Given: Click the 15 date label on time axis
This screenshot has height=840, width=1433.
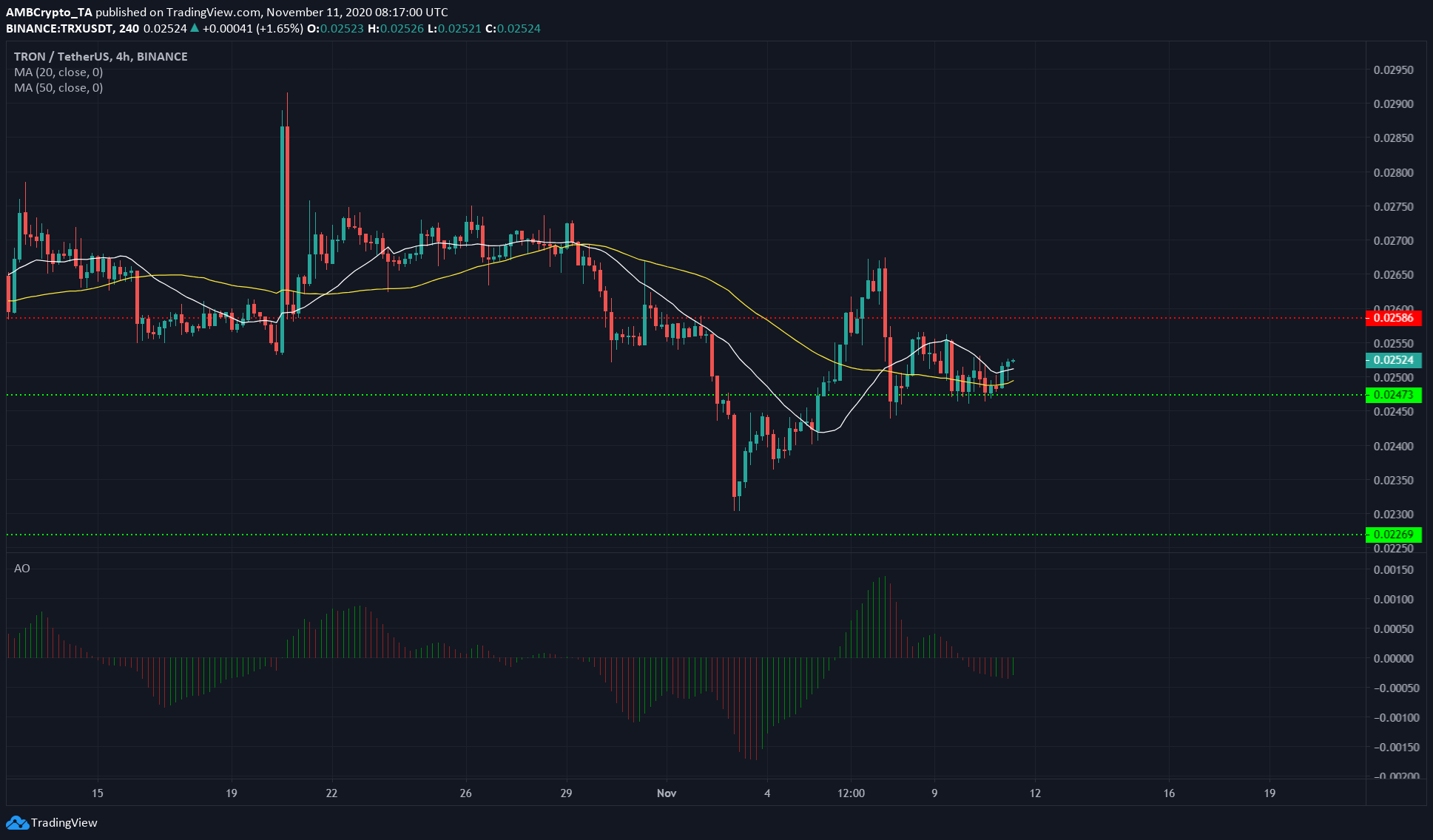Looking at the screenshot, I should tap(98, 793).
